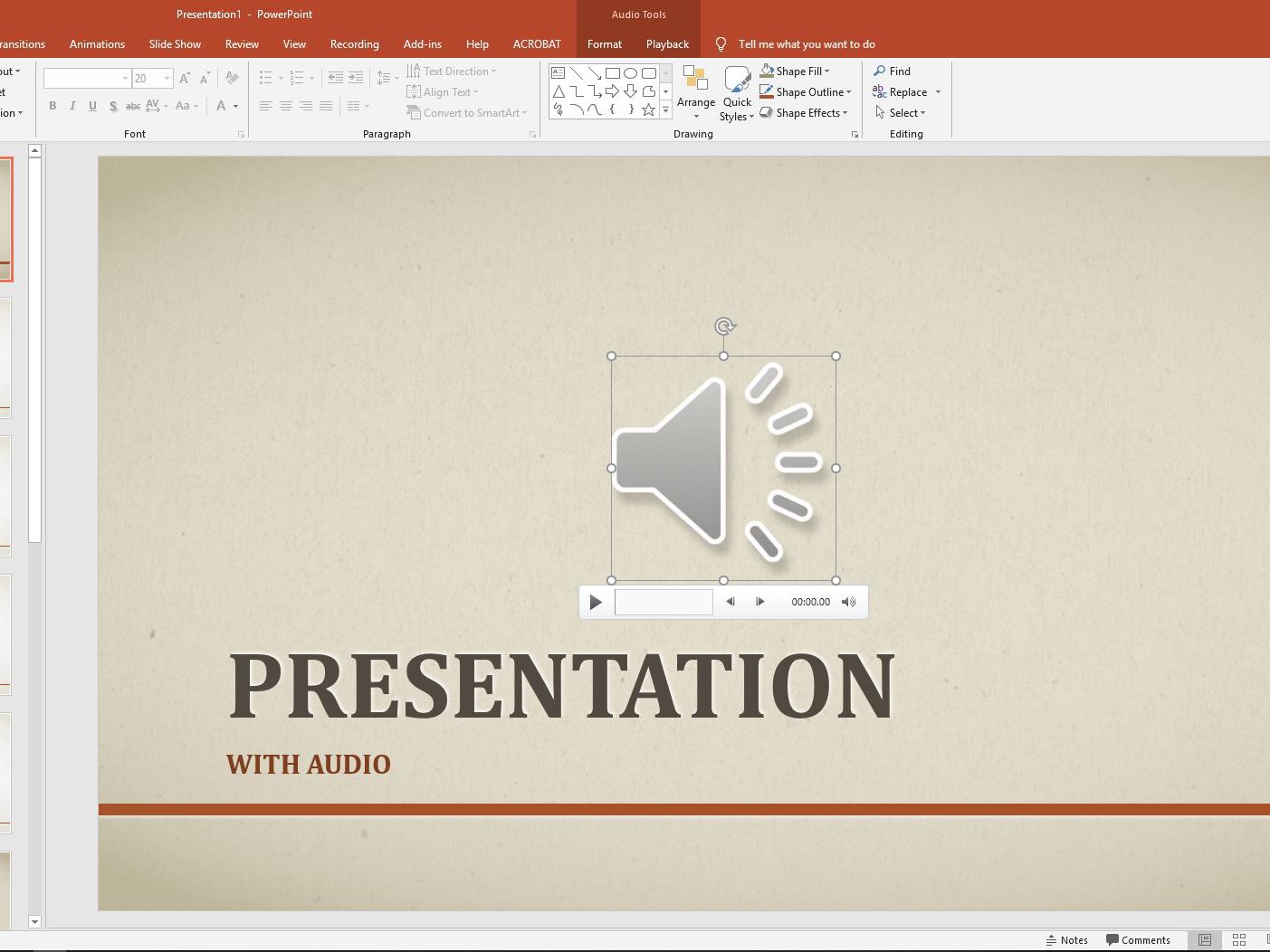Pick the 5-point Star shape

coord(649,109)
